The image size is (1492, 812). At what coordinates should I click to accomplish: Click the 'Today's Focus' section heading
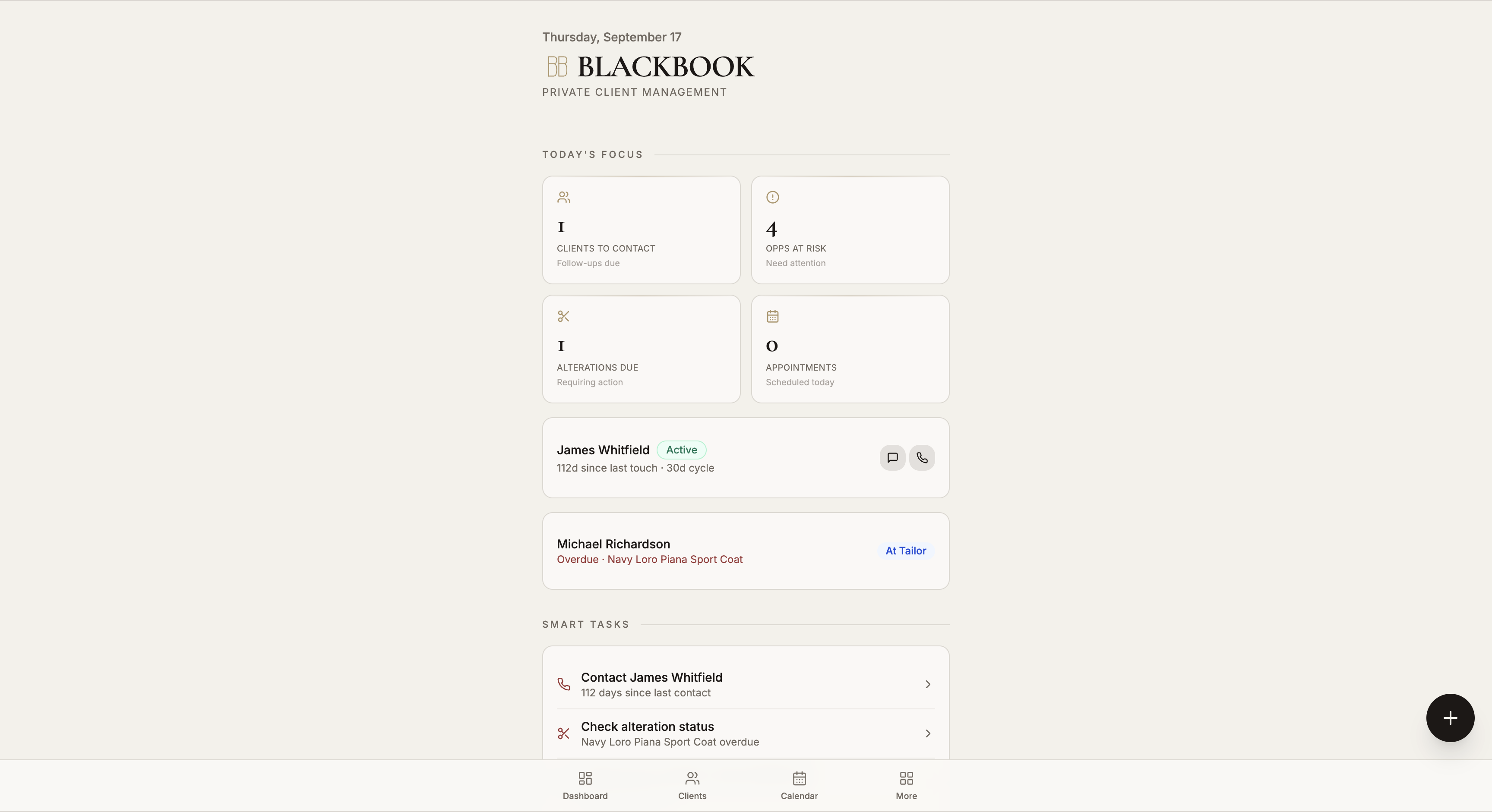click(x=592, y=154)
